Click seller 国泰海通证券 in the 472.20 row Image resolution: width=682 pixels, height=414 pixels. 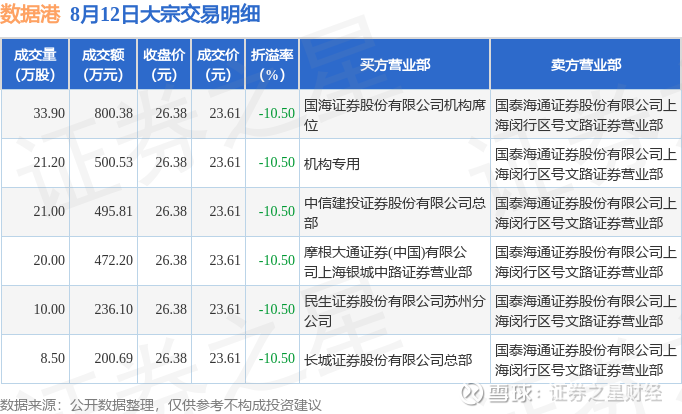[585, 262]
